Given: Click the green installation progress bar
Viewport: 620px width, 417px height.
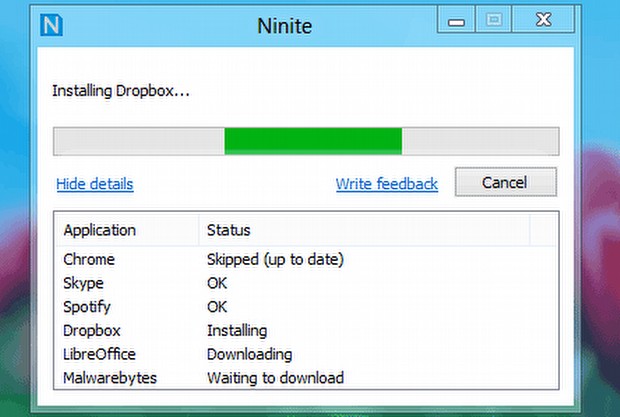Looking at the screenshot, I should (x=306, y=141).
